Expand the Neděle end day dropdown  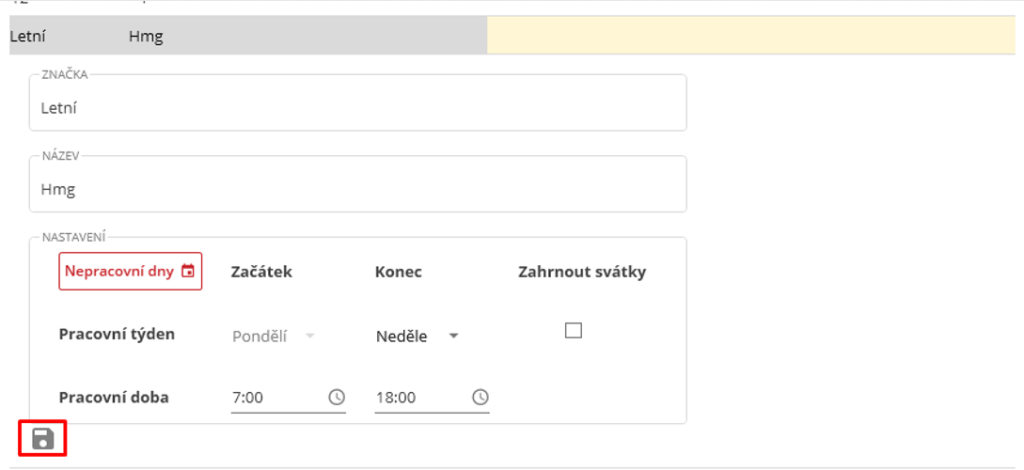453,336
